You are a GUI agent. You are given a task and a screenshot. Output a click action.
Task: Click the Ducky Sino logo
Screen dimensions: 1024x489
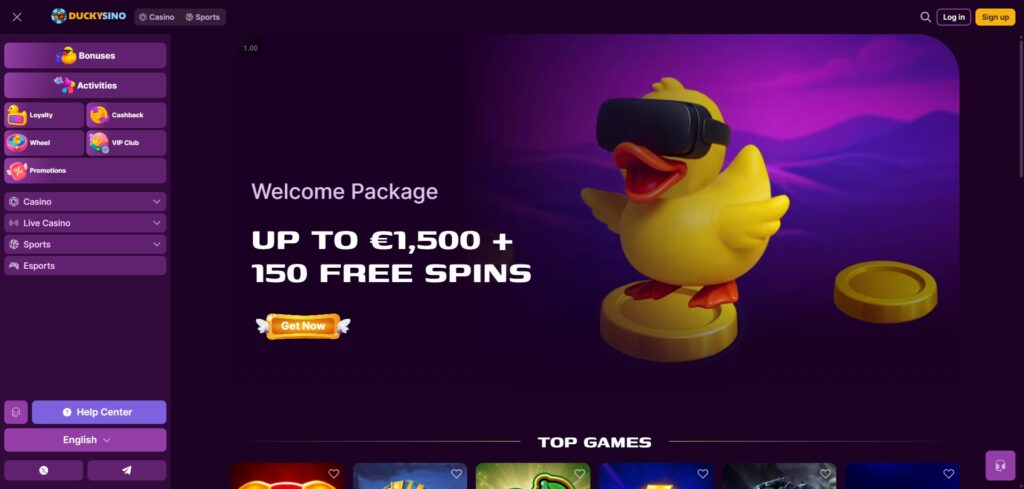tap(89, 16)
